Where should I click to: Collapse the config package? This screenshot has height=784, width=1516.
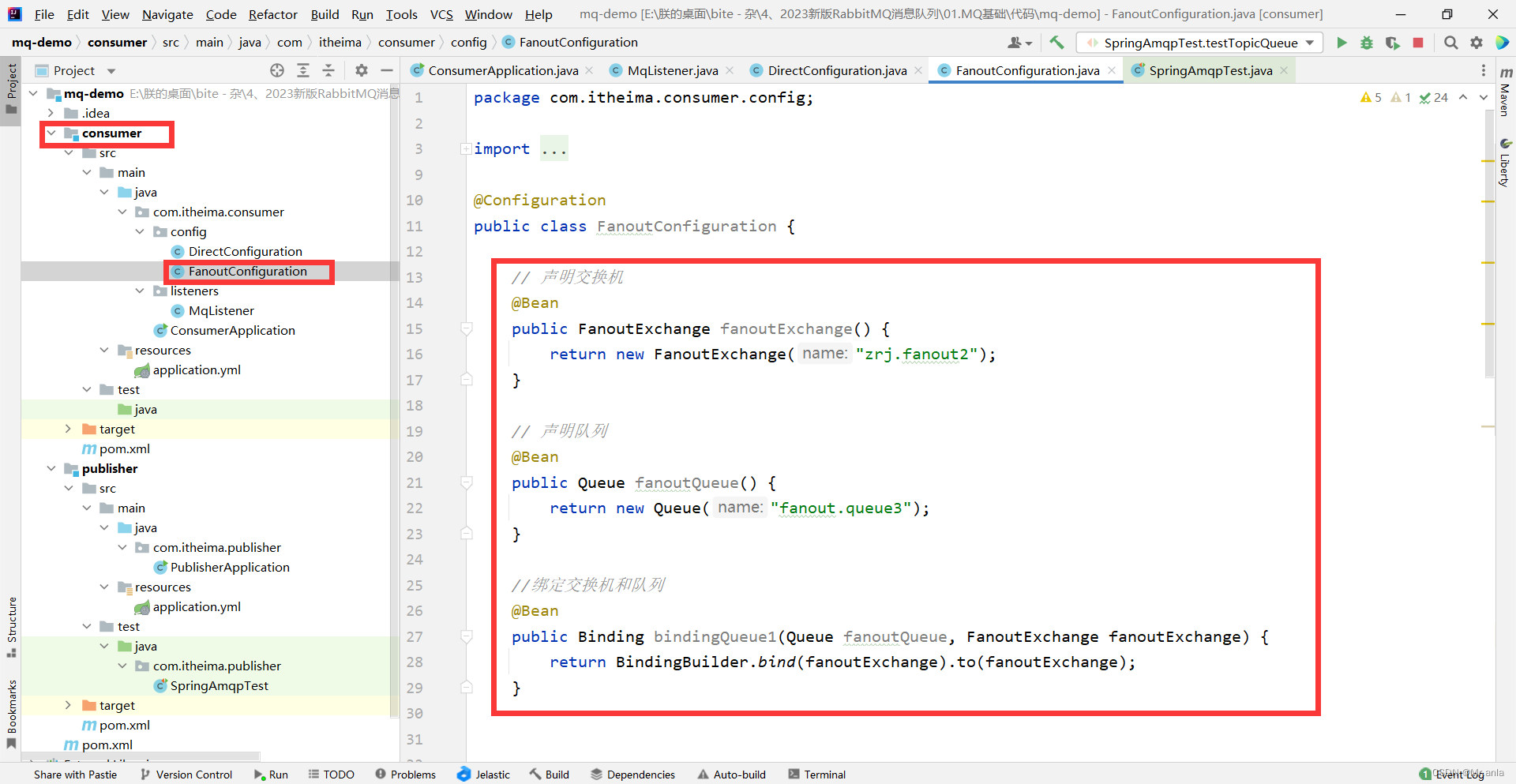[x=140, y=231]
